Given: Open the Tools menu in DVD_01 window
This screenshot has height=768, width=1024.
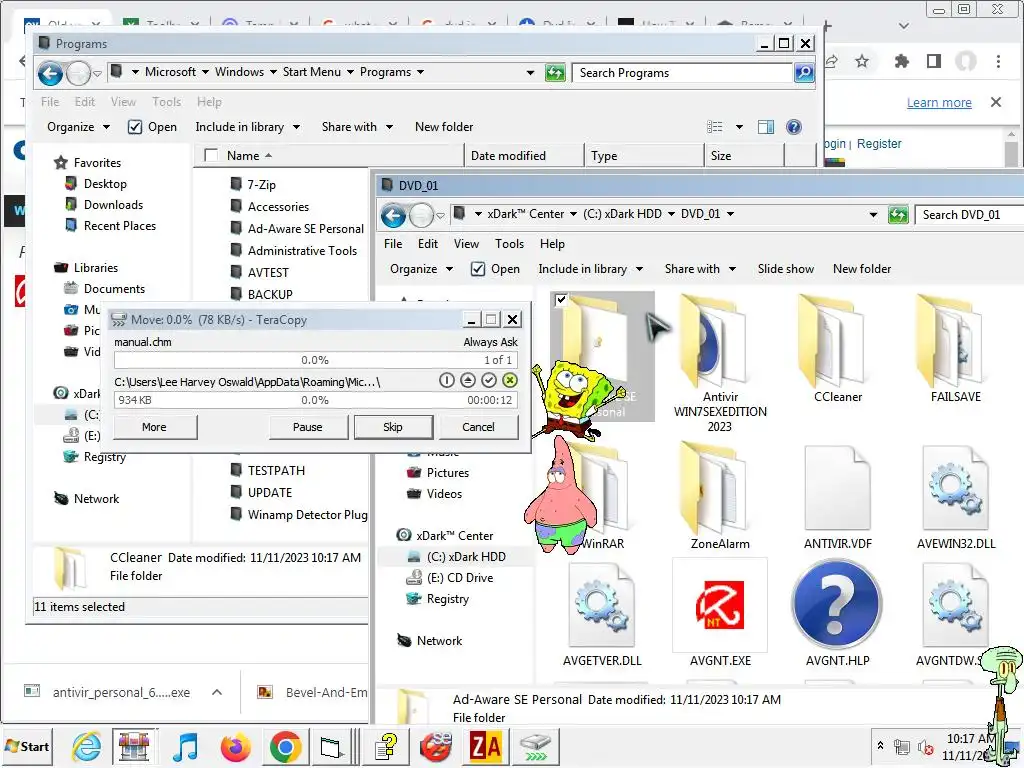Looking at the screenshot, I should [x=509, y=244].
